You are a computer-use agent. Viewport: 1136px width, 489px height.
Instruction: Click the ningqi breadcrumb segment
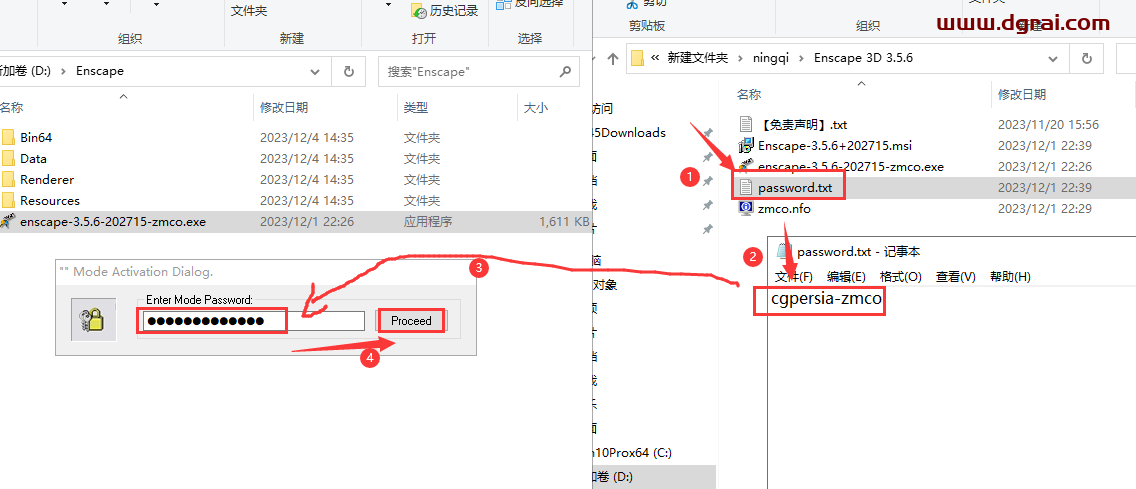[x=770, y=58]
